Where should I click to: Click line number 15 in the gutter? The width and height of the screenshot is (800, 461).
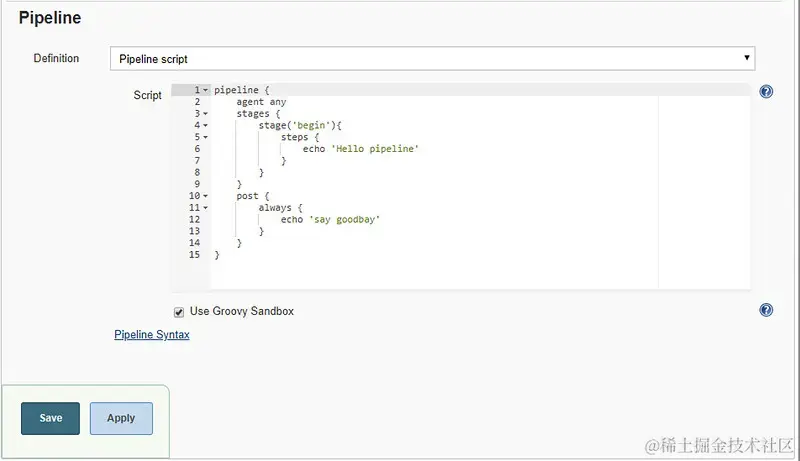(x=194, y=254)
